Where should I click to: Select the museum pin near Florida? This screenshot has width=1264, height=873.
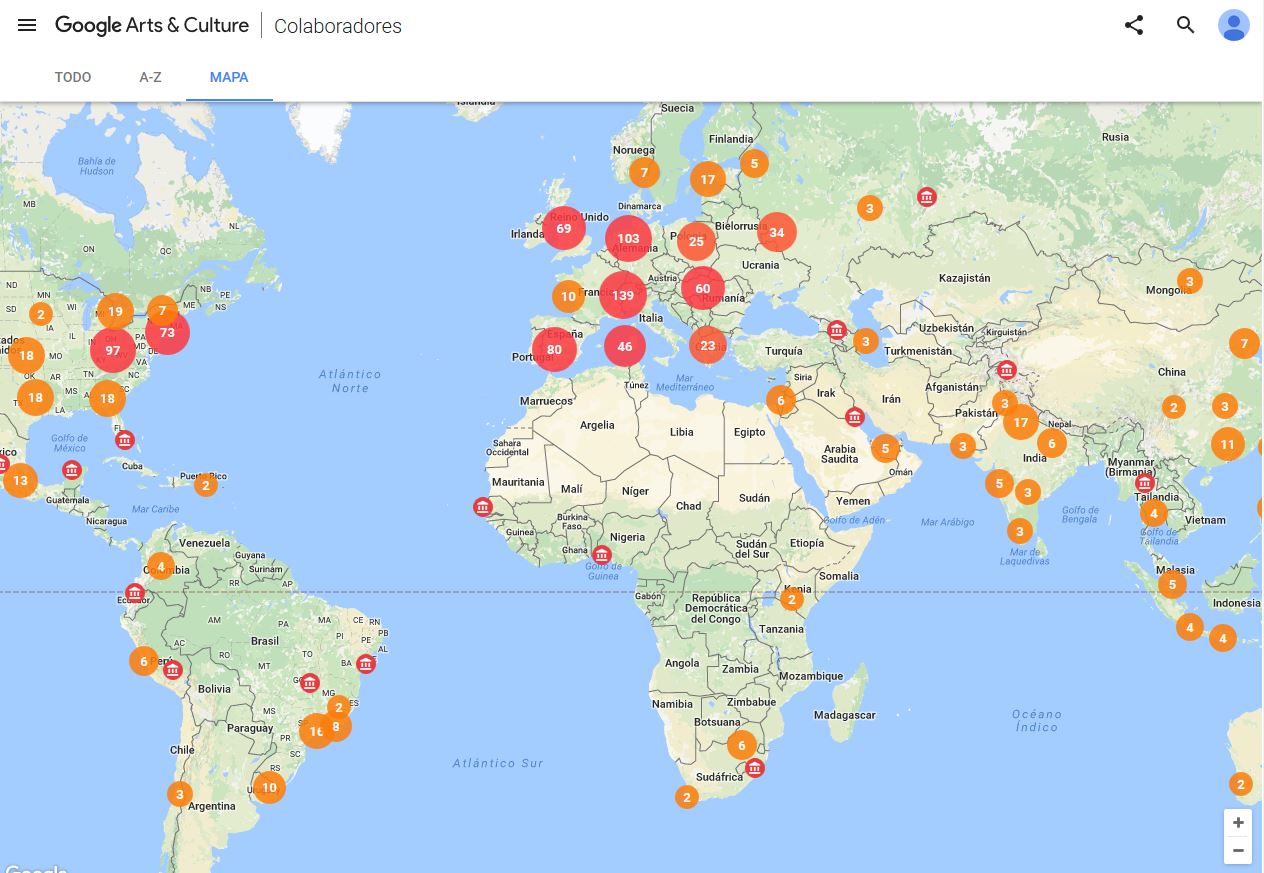124,439
